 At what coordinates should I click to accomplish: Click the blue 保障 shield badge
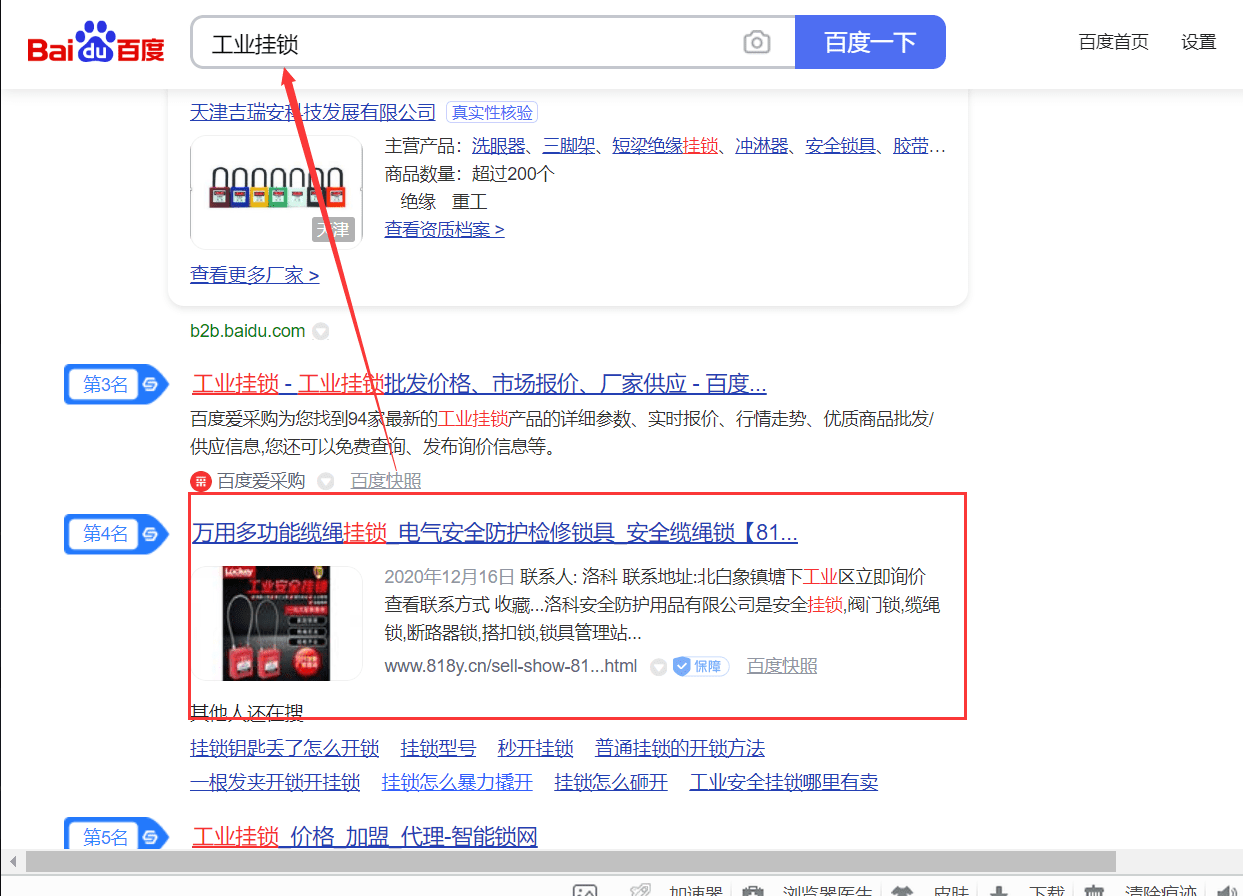click(x=700, y=666)
